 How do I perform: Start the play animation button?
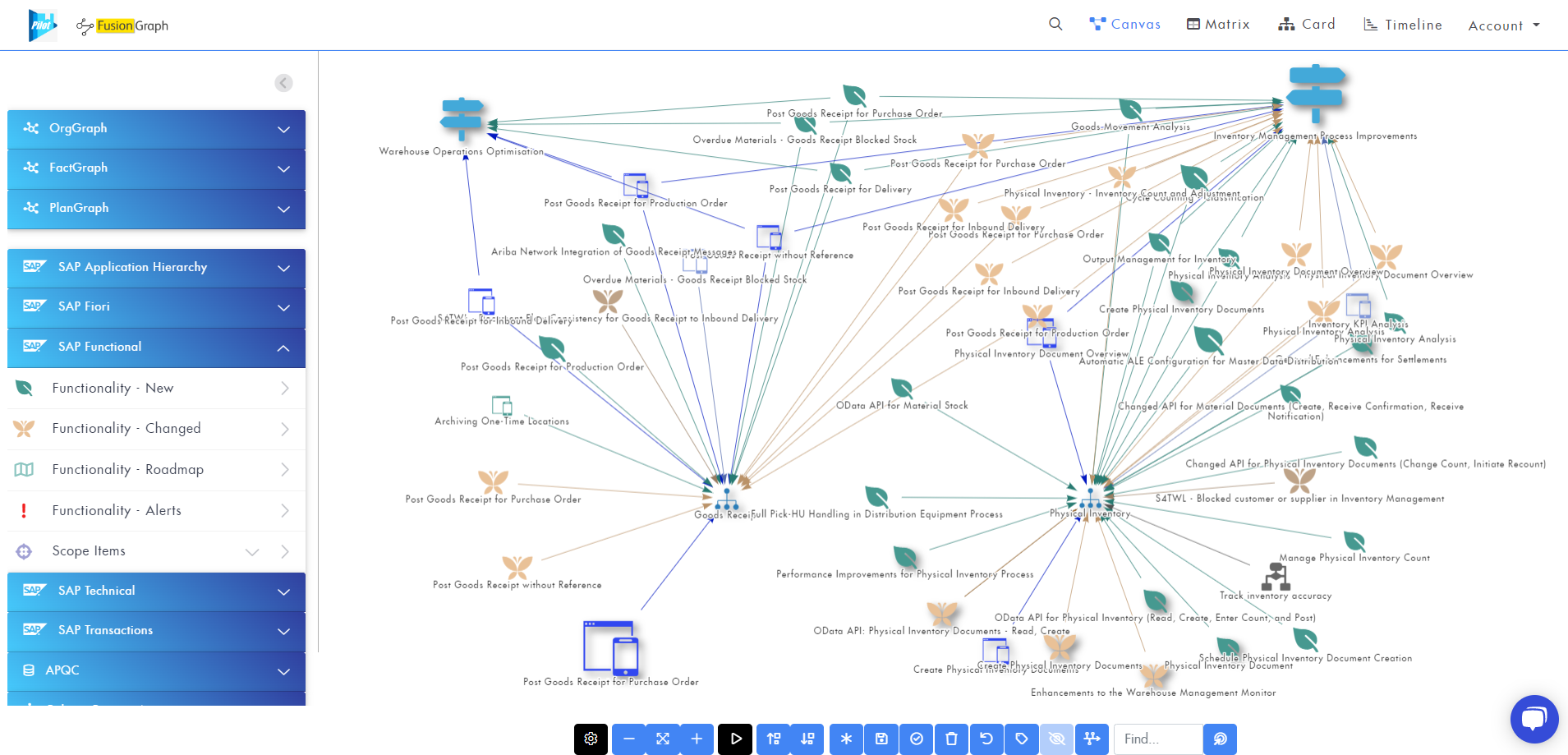pos(735,739)
